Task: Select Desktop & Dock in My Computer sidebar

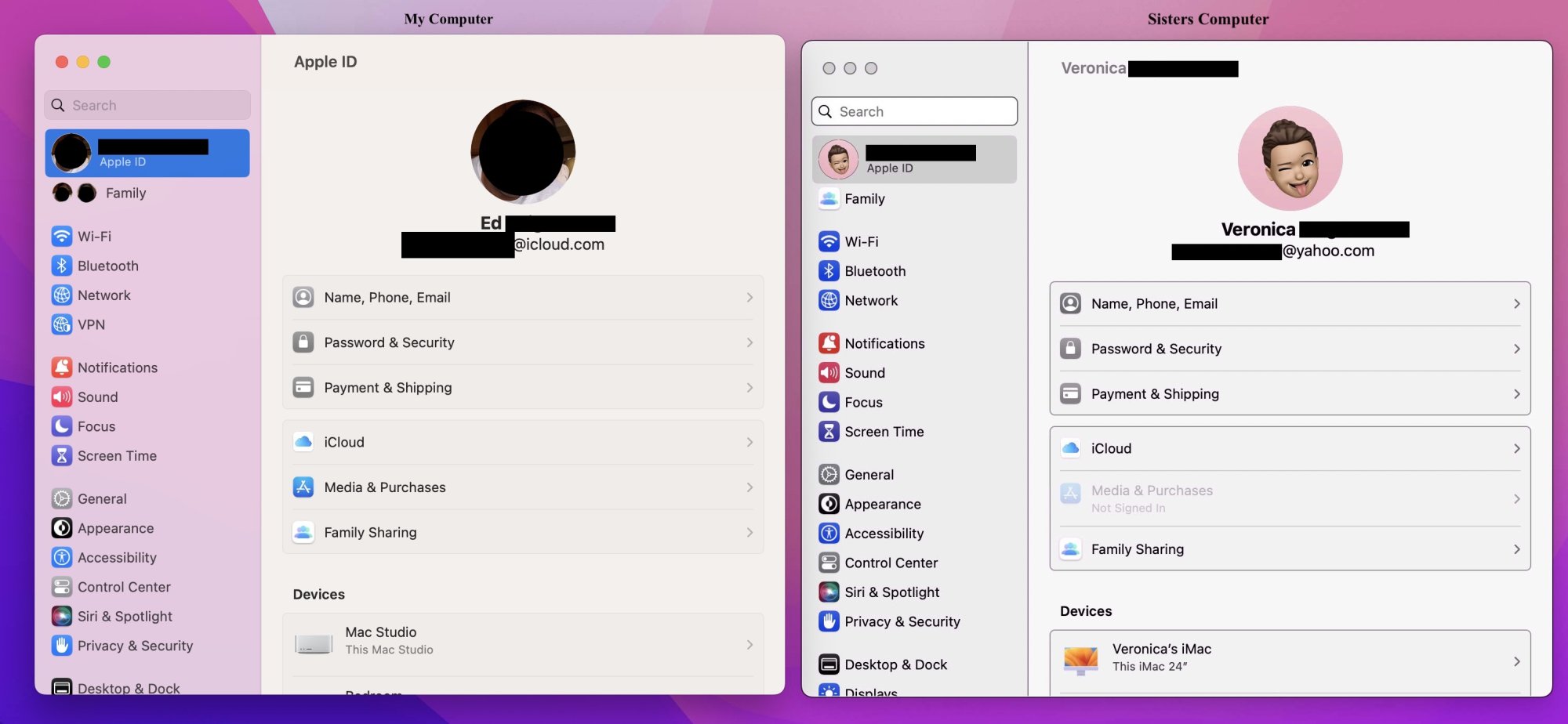Action: click(x=147, y=687)
